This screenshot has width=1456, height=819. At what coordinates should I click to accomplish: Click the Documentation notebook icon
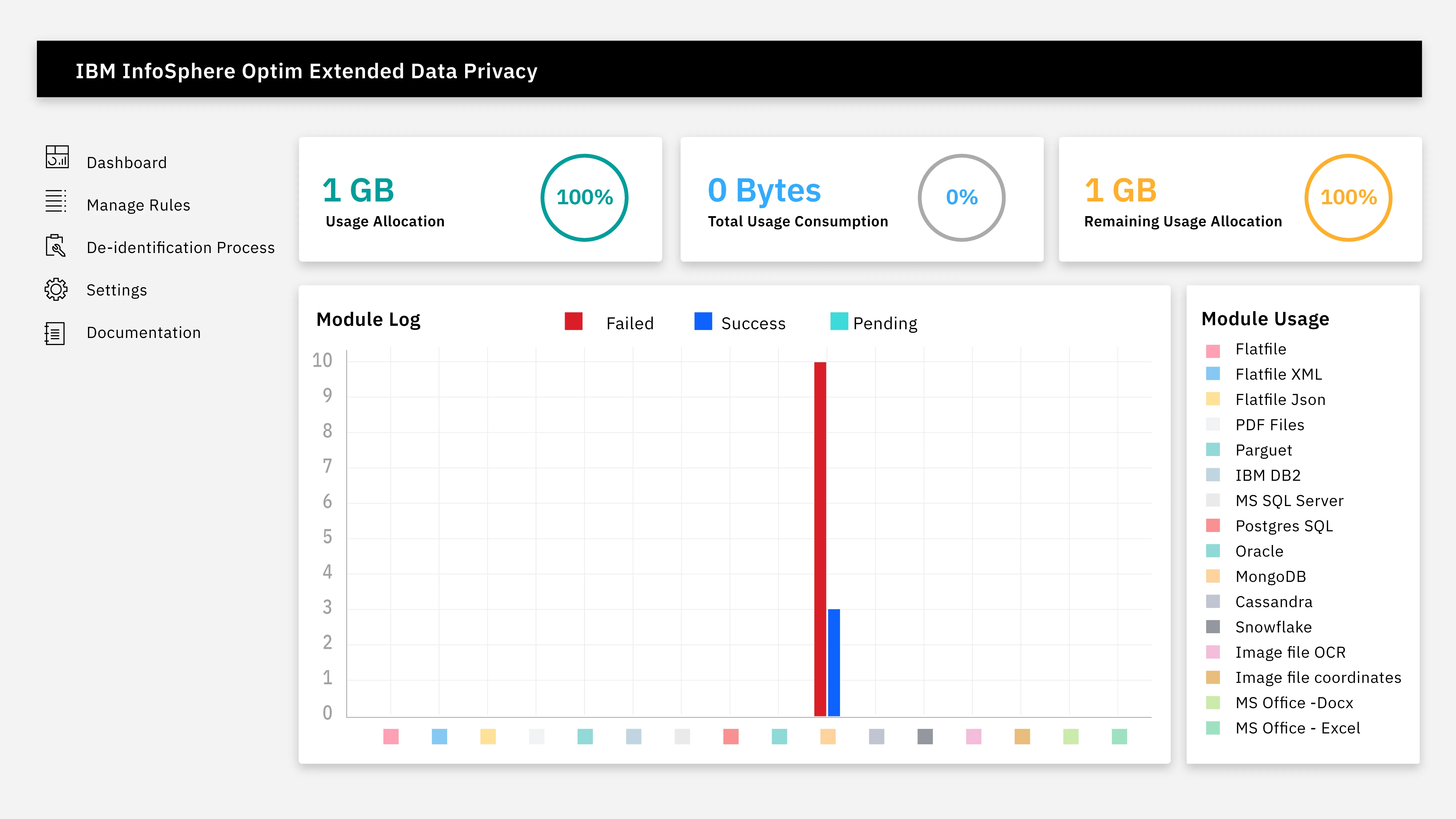[55, 333]
